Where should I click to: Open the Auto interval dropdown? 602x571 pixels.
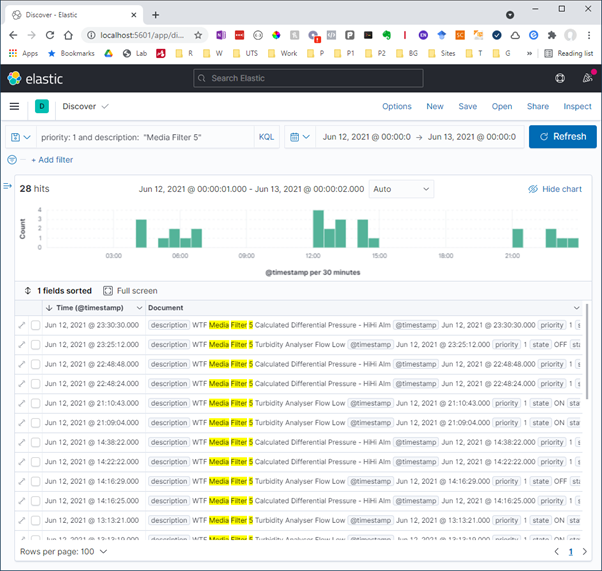point(401,189)
